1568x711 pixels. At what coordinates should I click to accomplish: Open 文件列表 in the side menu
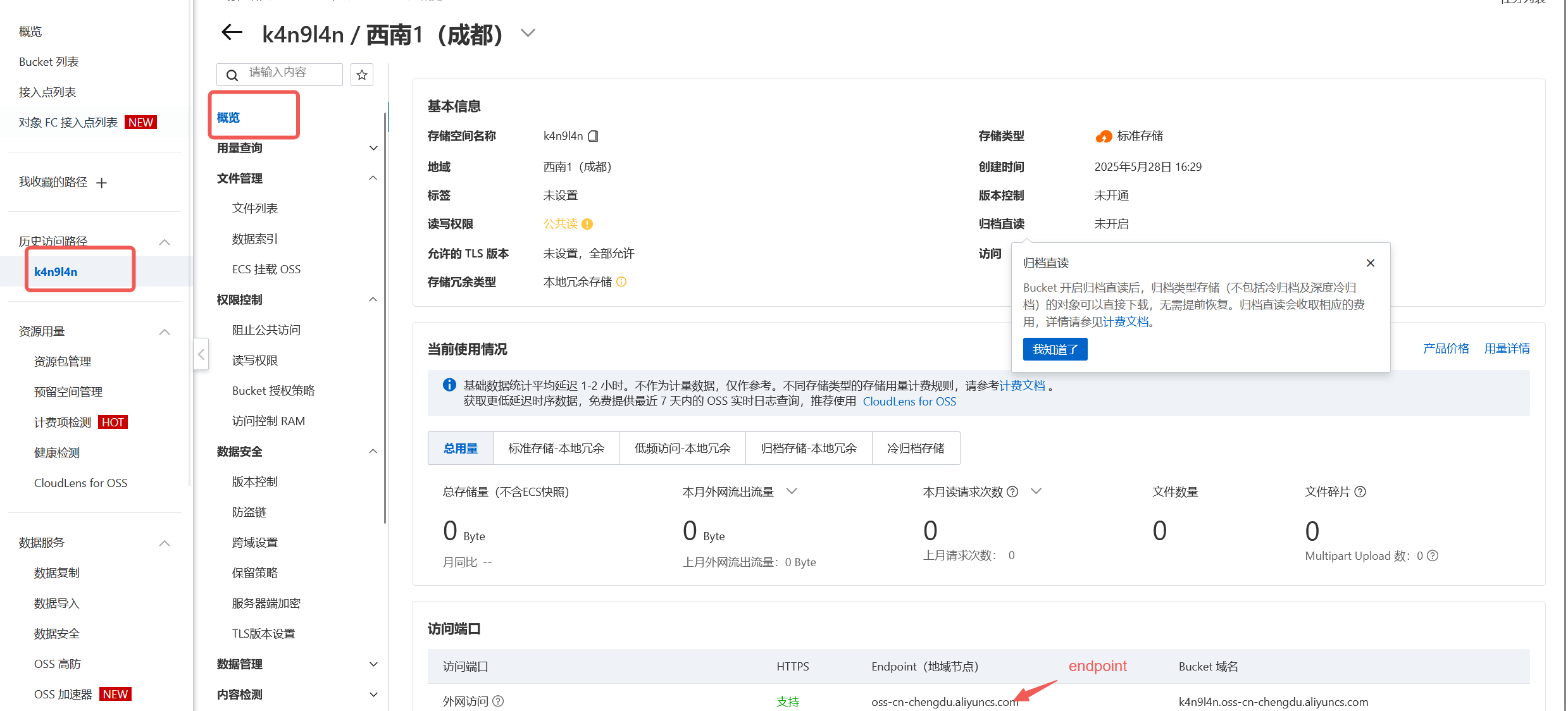(255, 209)
